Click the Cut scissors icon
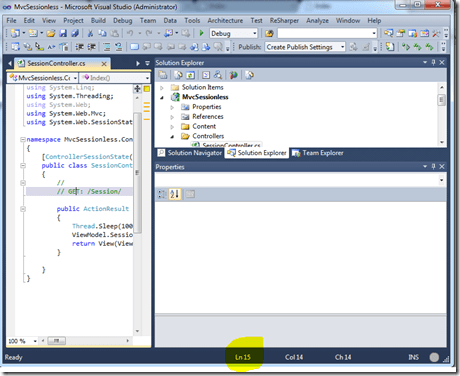 [90, 33]
